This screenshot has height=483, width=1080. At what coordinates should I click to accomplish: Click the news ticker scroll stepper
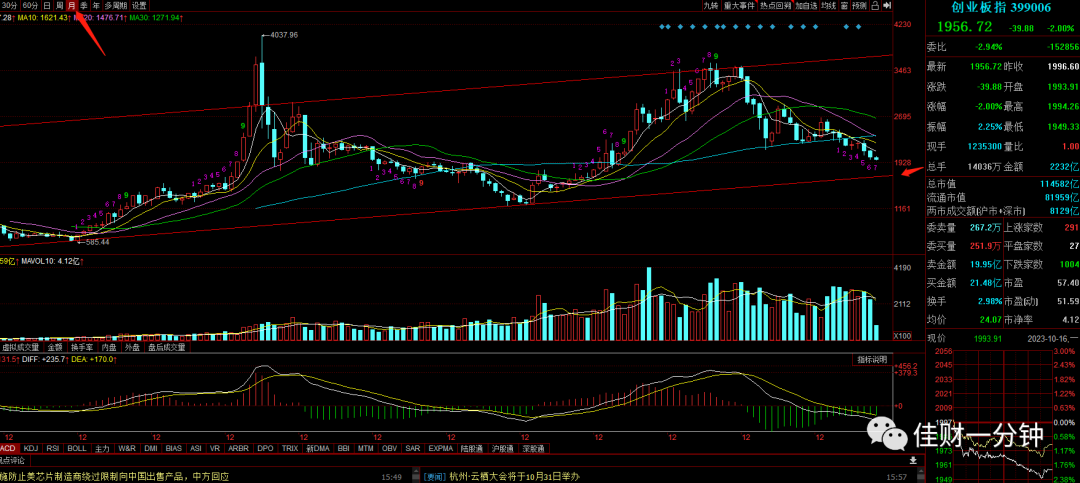point(415,475)
